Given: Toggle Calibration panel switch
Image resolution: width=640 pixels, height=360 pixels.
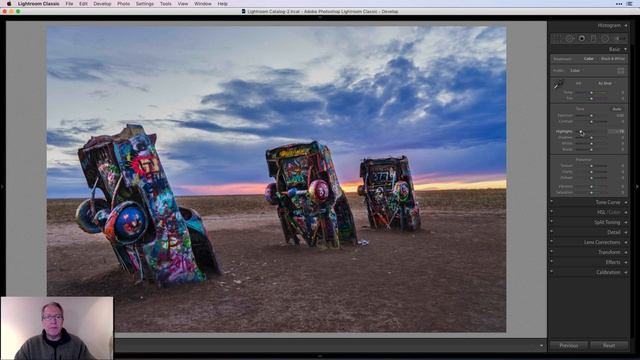Looking at the screenshot, I should (551, 271).
